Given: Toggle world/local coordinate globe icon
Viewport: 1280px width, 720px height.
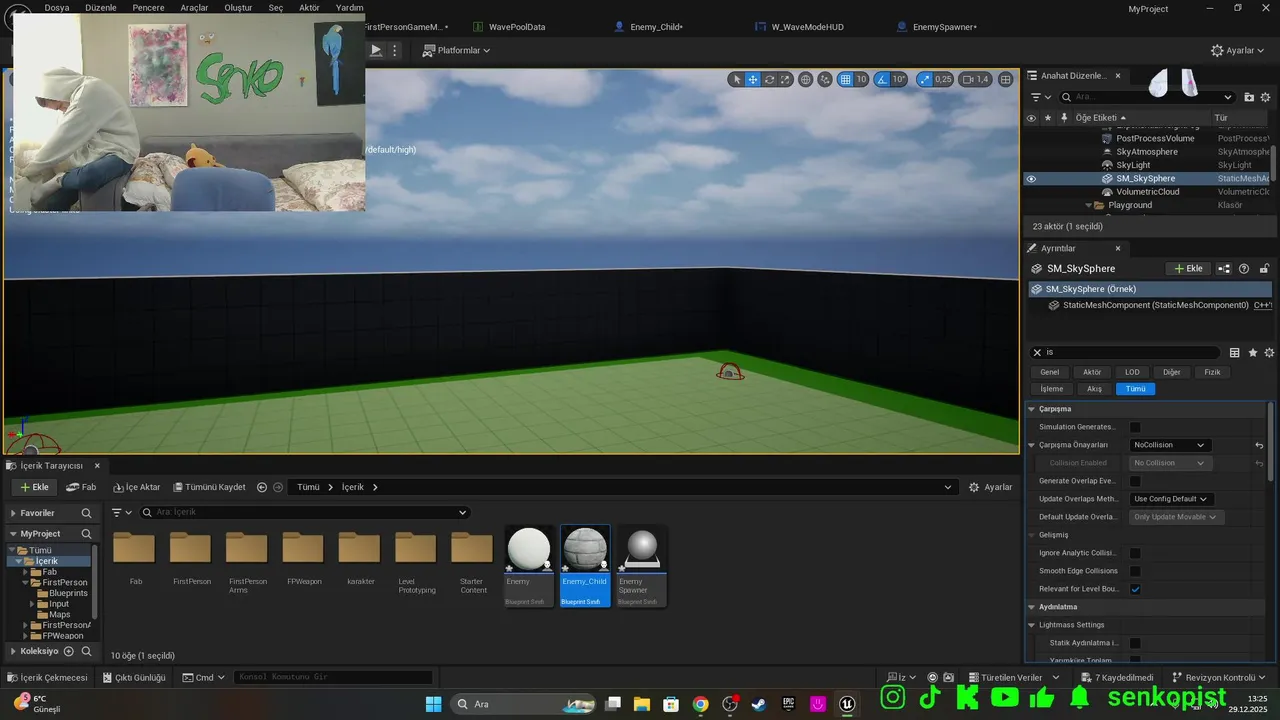Looking at the screenshot, I should point(806,79).
